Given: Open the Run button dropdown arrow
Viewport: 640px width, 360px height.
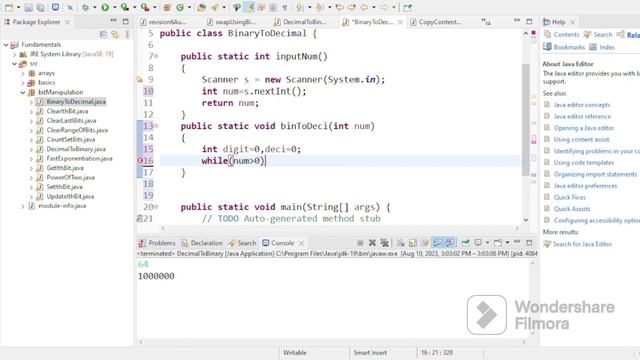Looking at the screenshot, I should (x=114, y=7).
